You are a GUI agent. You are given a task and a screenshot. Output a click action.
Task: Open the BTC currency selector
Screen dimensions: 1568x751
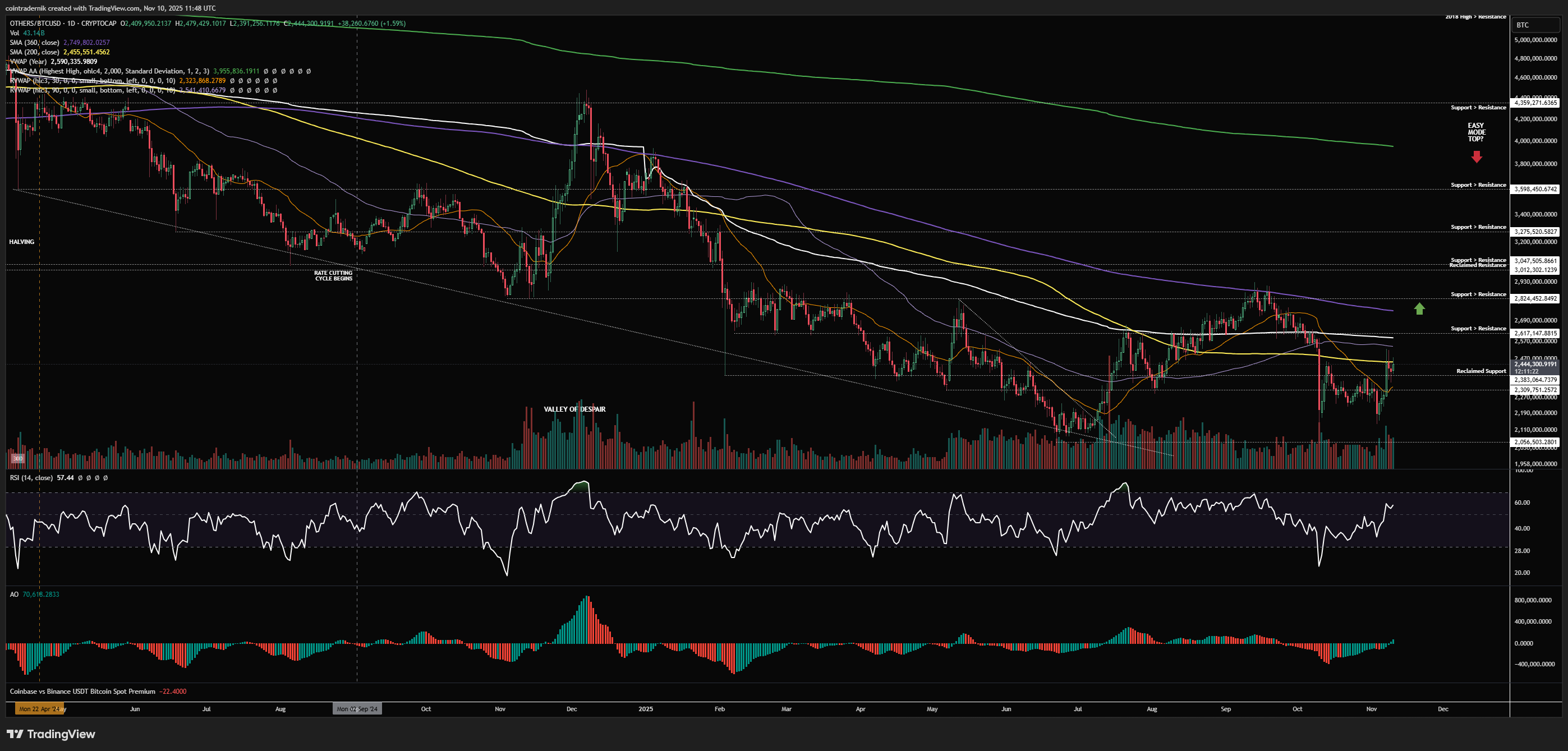1534,25
